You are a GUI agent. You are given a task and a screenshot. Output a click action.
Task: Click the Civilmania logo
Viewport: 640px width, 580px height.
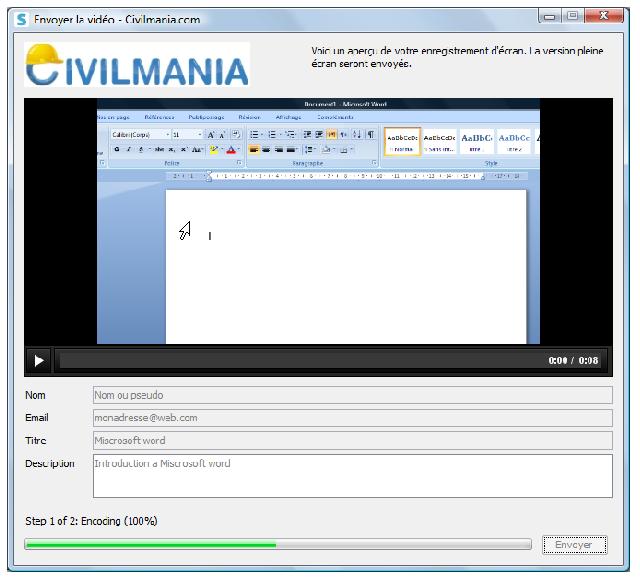[x=137, y=64]
